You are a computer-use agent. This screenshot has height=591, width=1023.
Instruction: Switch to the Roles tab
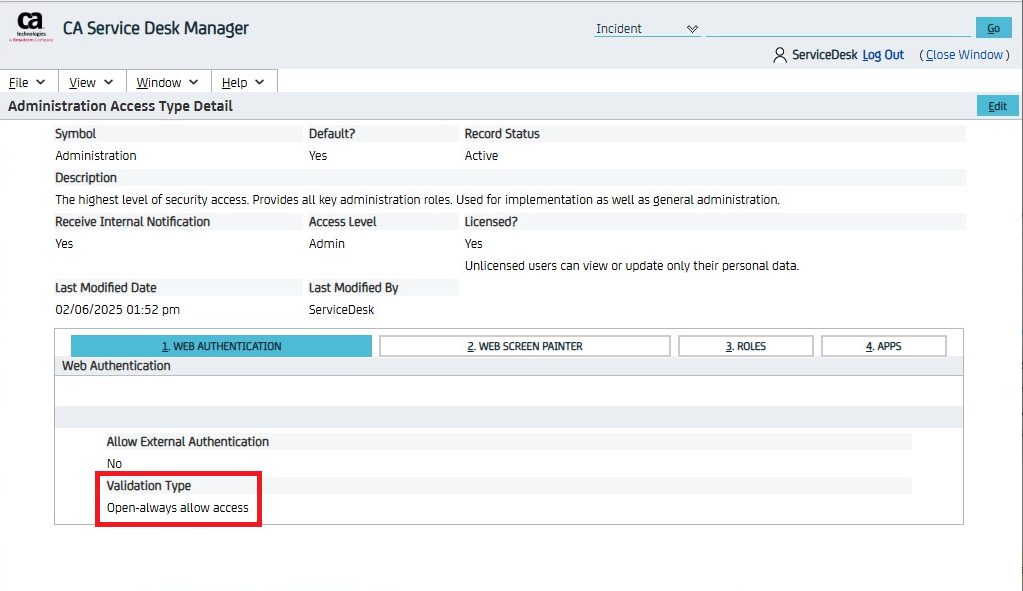pos(746,346)
